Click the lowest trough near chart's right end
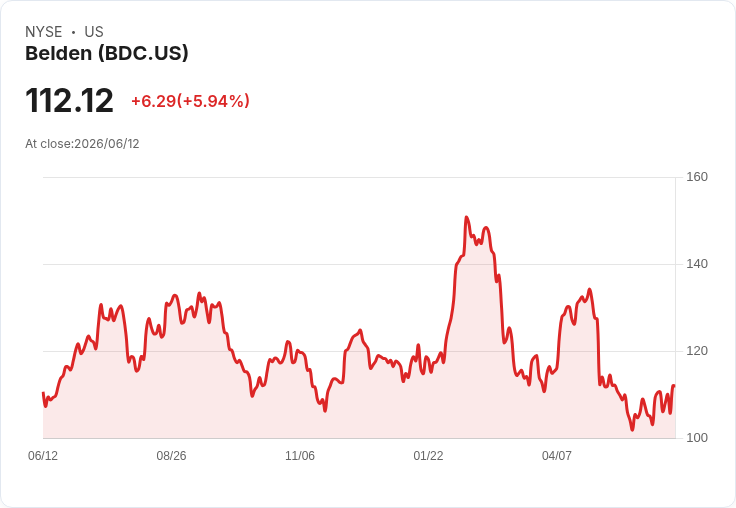736x508 pixels. point(632,430)
